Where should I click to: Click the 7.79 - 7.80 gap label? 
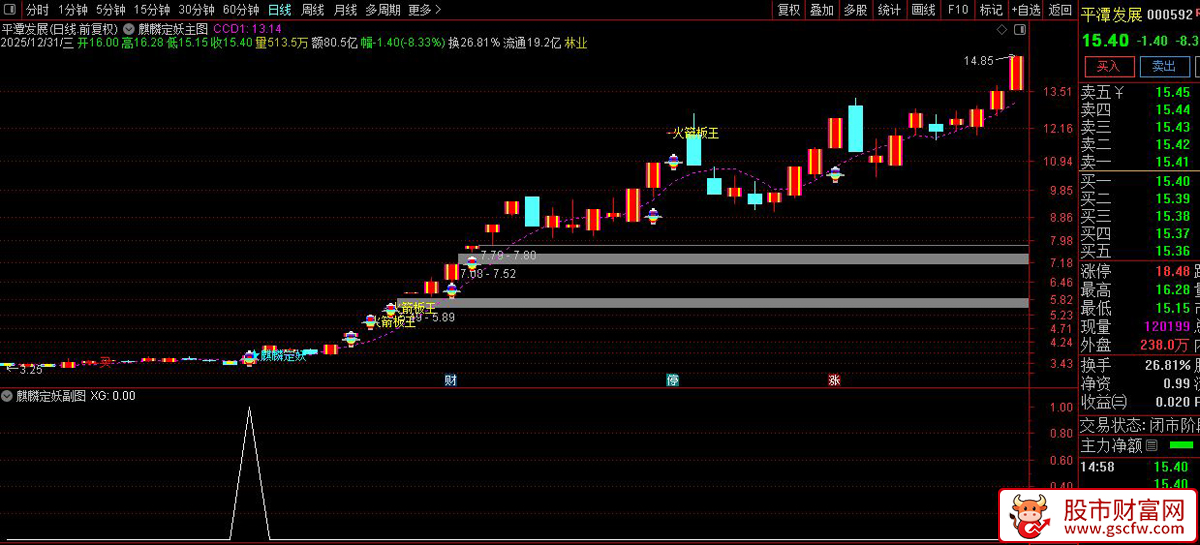[x=508, y=256]
